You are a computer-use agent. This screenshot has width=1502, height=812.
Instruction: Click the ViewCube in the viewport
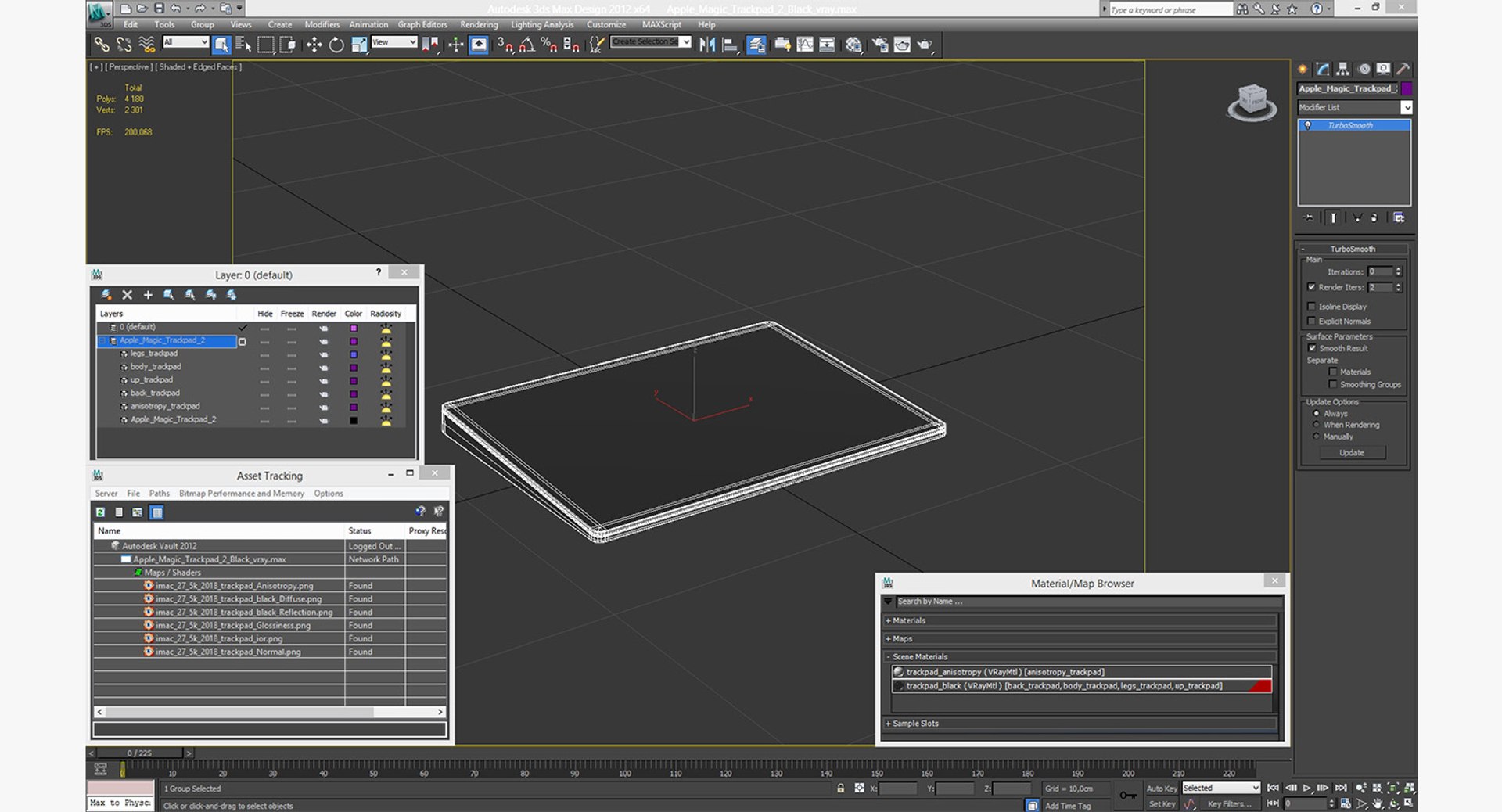click(1252, 102)
